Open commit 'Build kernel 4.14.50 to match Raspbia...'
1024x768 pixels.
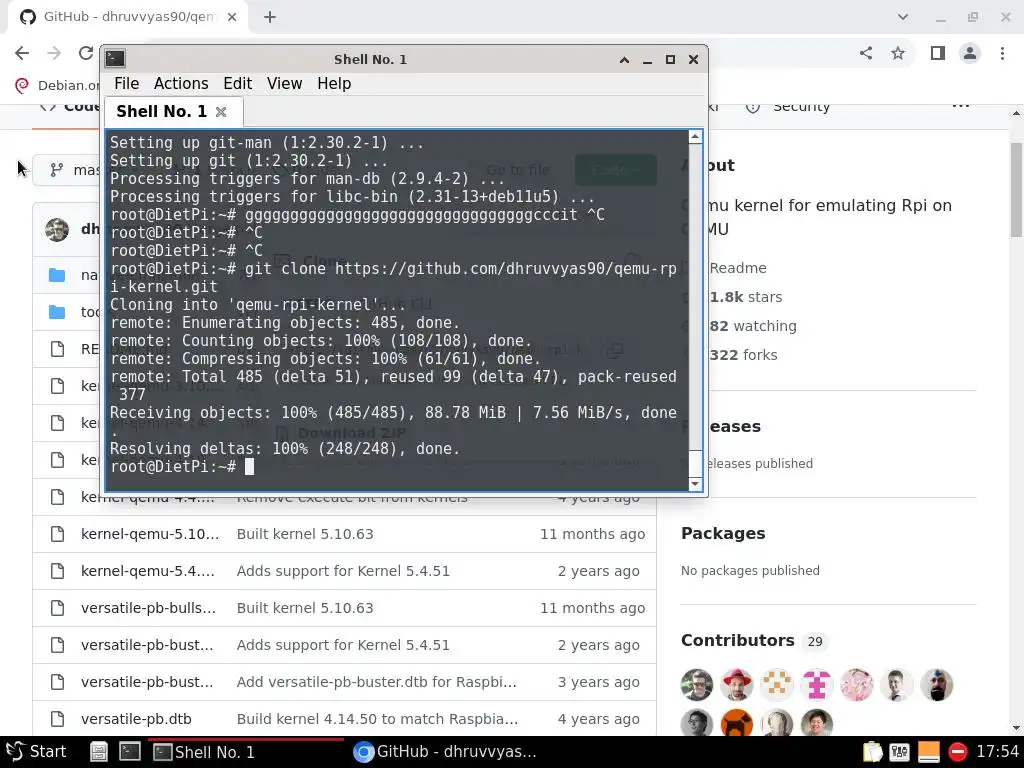tap(377, 719)
